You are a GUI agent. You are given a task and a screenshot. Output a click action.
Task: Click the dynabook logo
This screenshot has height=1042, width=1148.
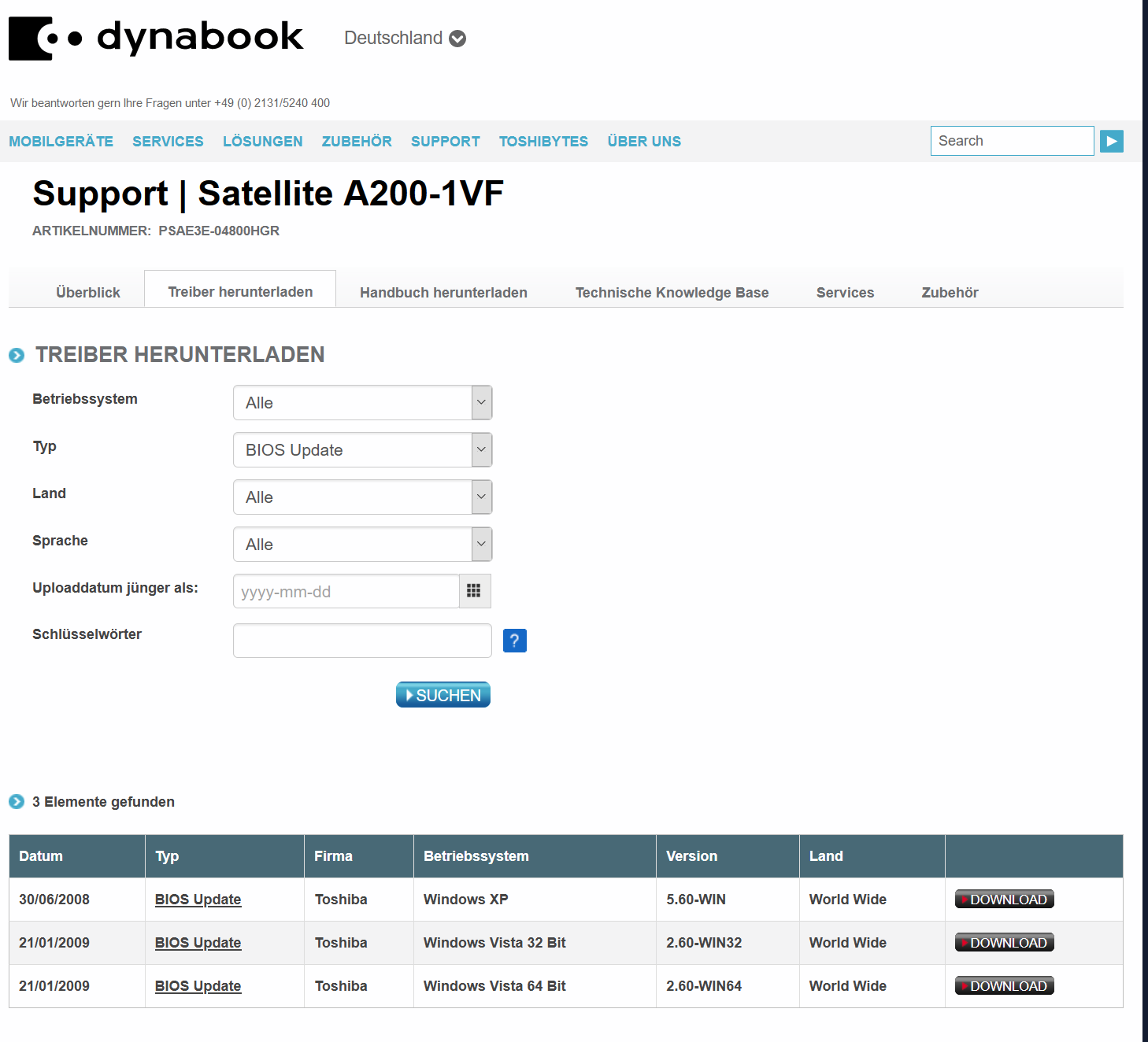[155, 38]
